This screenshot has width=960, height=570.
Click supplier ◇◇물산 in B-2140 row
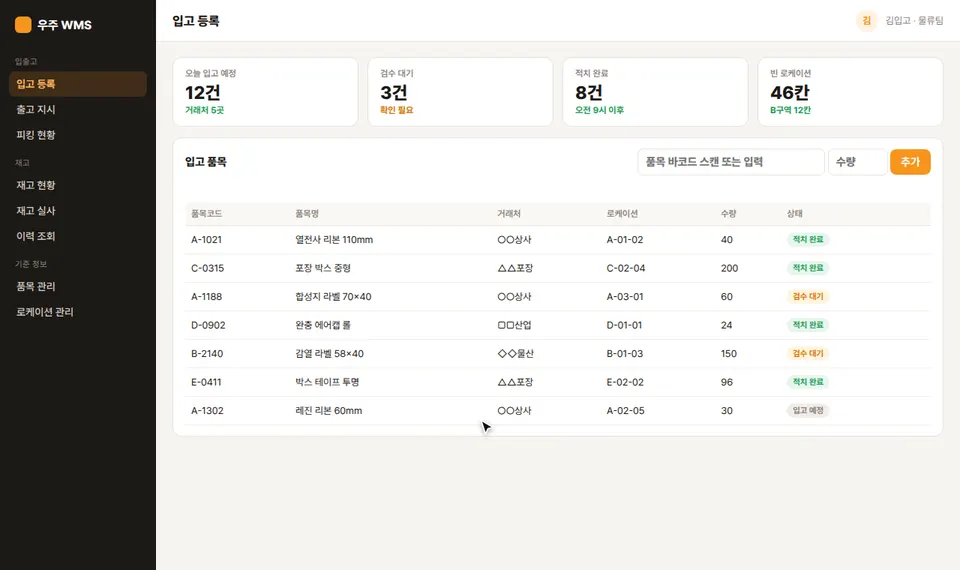tap(516, 354)
